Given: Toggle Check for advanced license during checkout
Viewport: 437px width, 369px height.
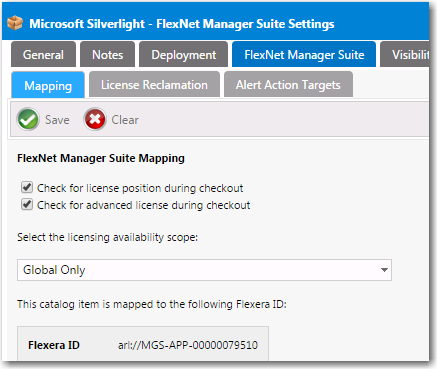Looking at the screenshot, I should click(27, 204).
